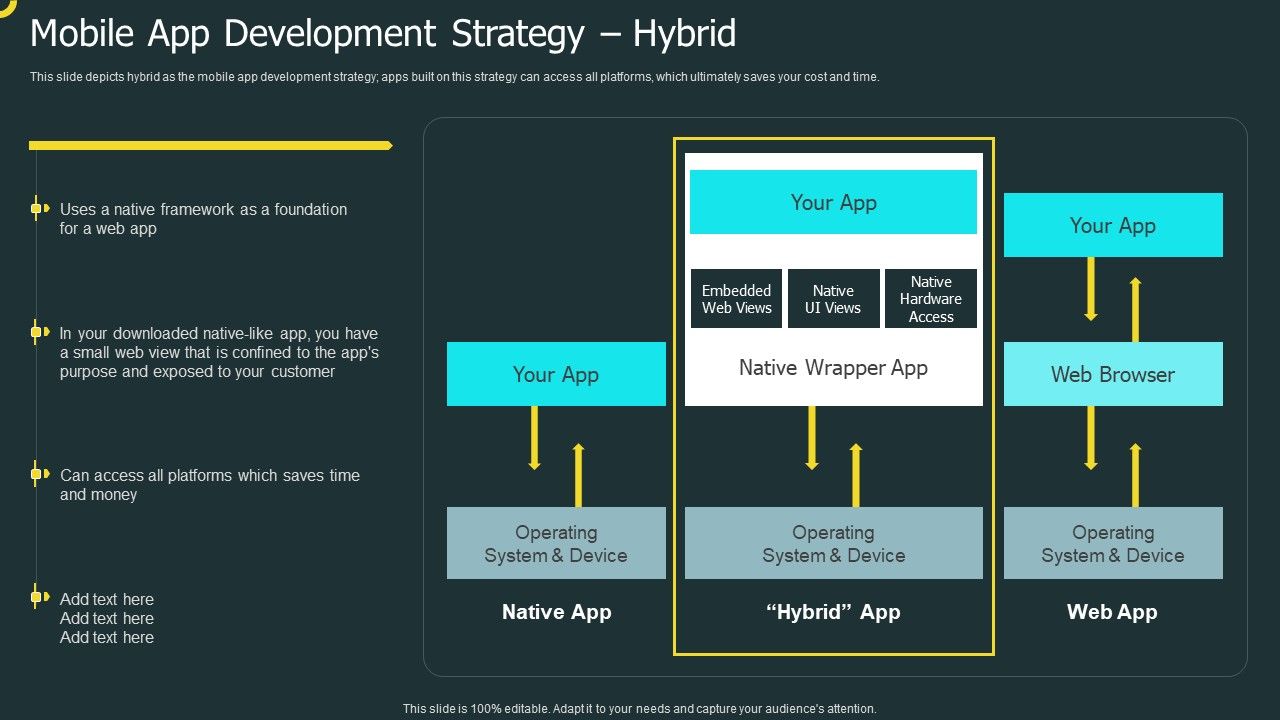Select the Native UI Views box
Viewport: 1280px width, 720px height.
pyautogui.click(x=833, y=298)
